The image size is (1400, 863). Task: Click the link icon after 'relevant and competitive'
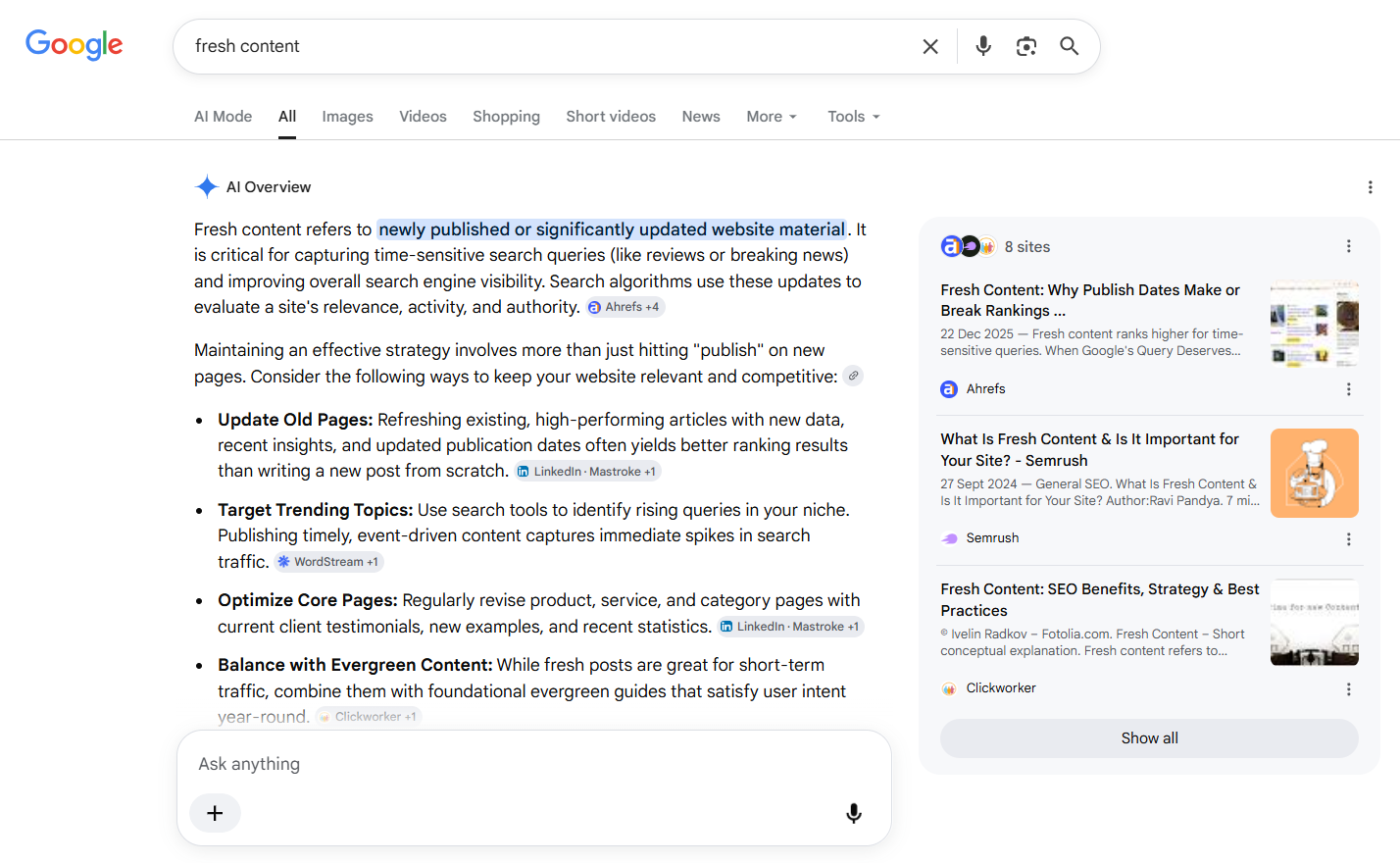tap(854, 376)
